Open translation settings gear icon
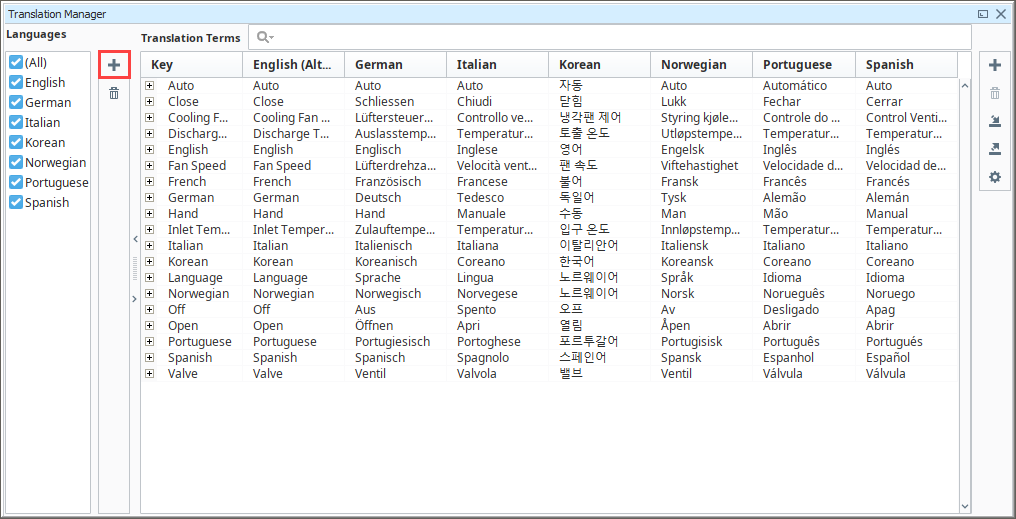The image size is (1016, 519). [x=995, y=177]
